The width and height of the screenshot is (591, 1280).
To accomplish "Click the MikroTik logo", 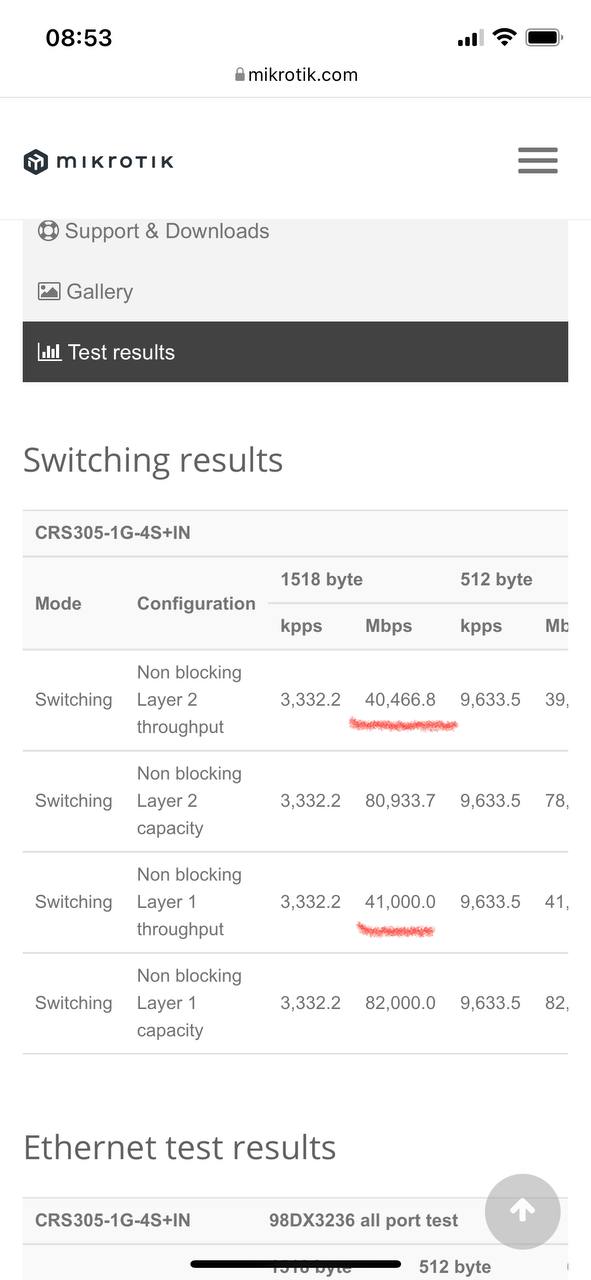I will (98, 161).
